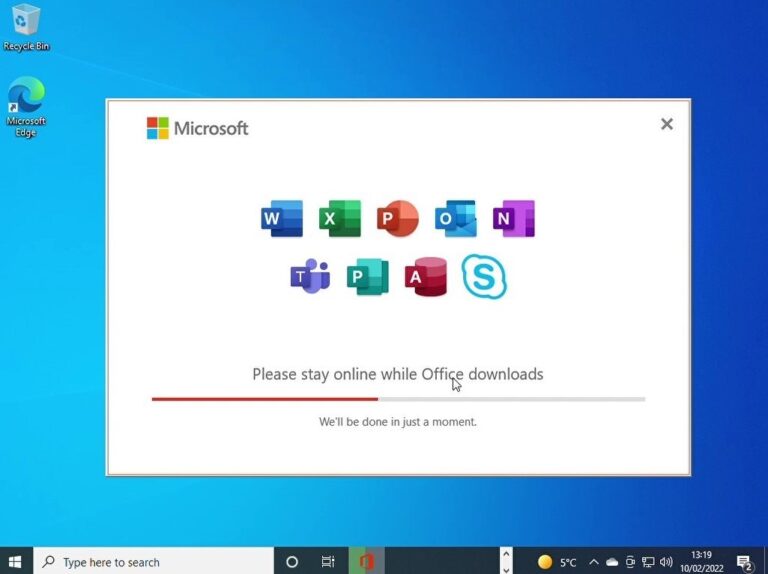Open the clock showing 13:19
This screenshot has height=574, width=768.
coord(701,562)
